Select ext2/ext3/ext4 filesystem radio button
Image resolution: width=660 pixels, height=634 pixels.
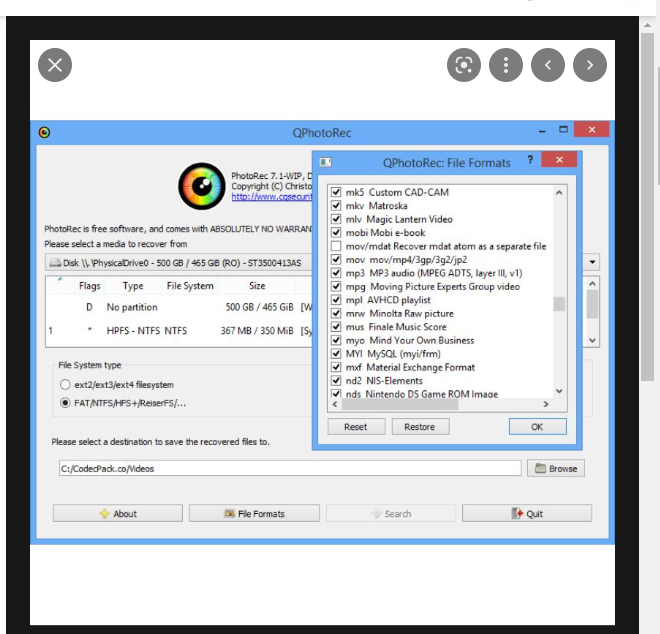pos(65,385)
